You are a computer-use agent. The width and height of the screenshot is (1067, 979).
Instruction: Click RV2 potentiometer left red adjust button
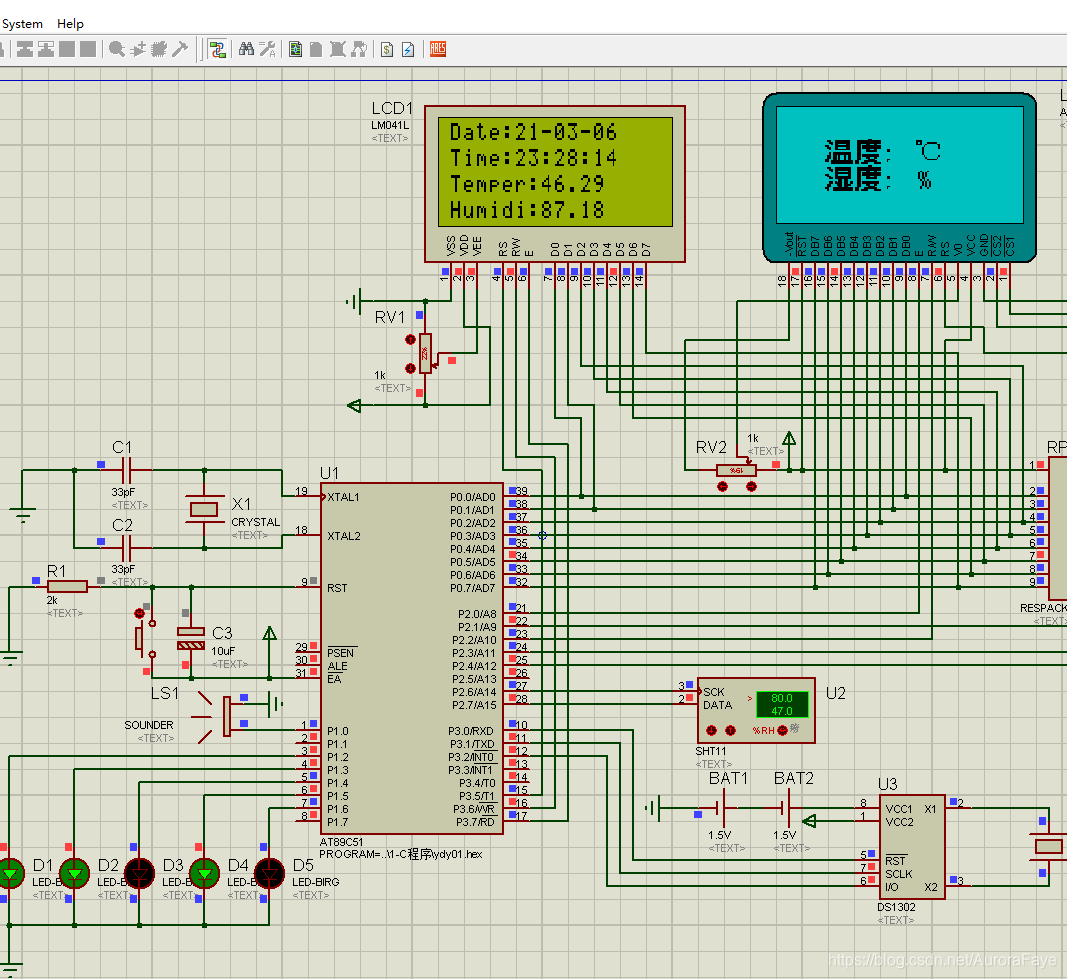tap(723, 486)
